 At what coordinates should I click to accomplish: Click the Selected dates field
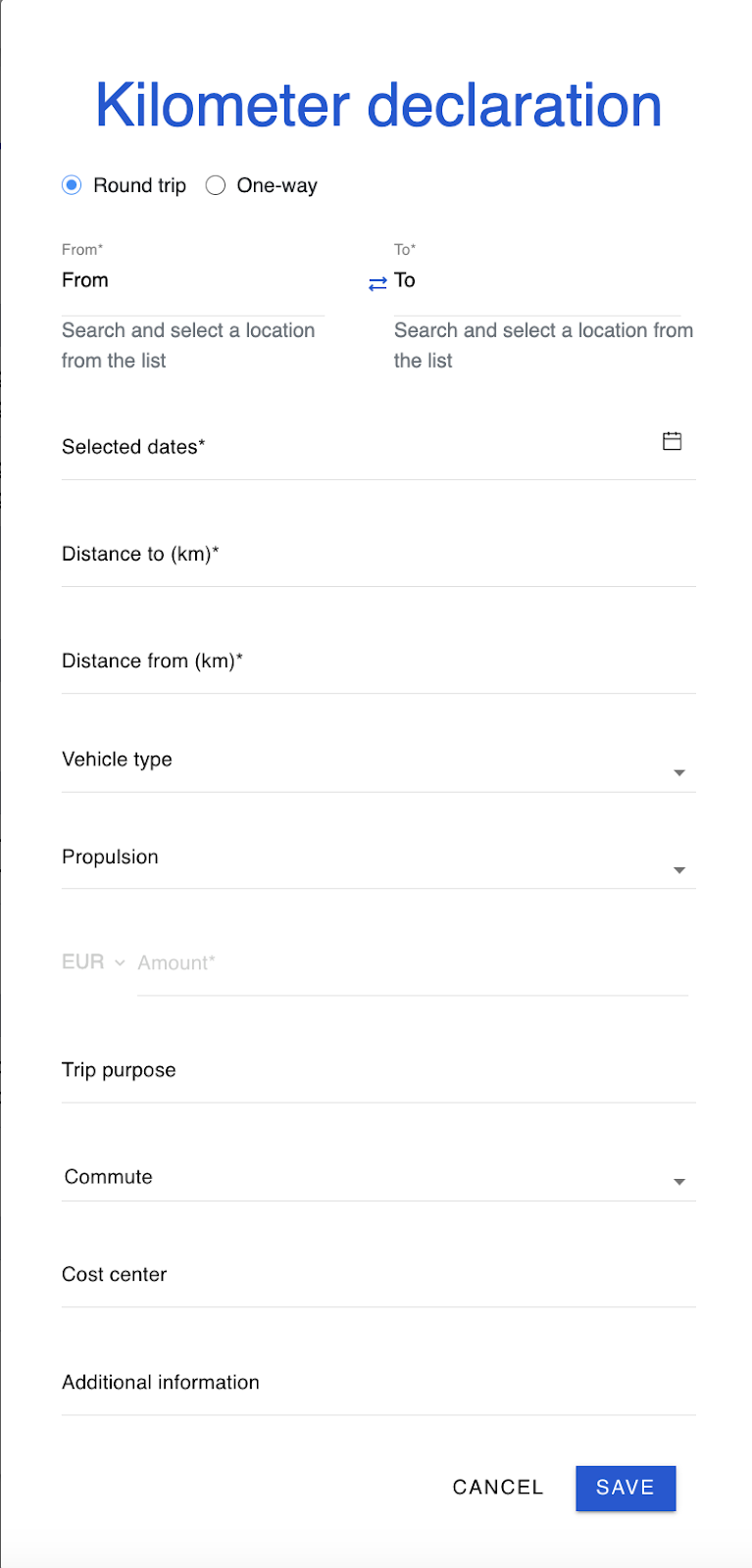[378, 448]
